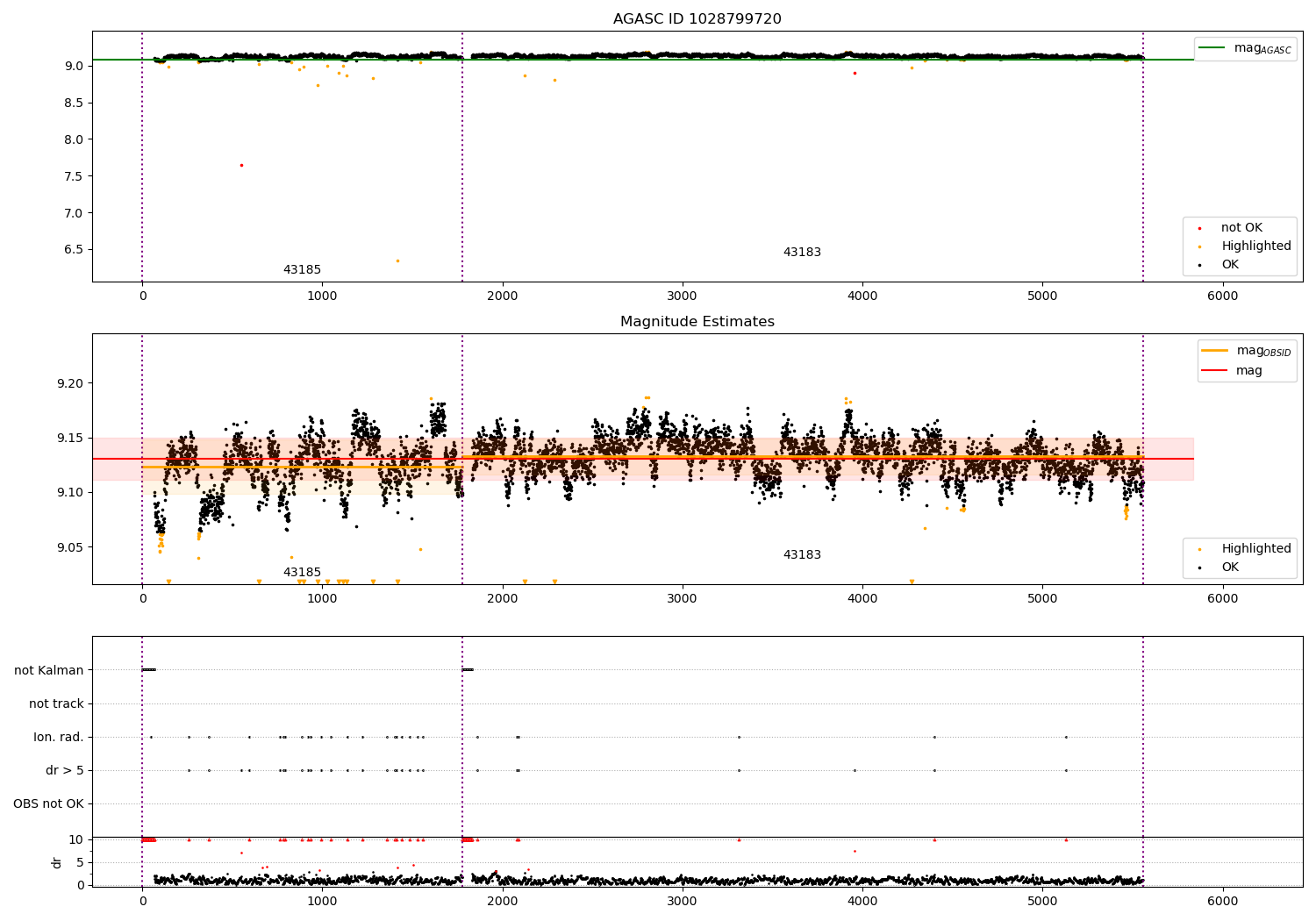Click the '6000' x-tick under Magnitude Estimates plot
Screen dimensions: 1316x921
(x=1222, y=599)
